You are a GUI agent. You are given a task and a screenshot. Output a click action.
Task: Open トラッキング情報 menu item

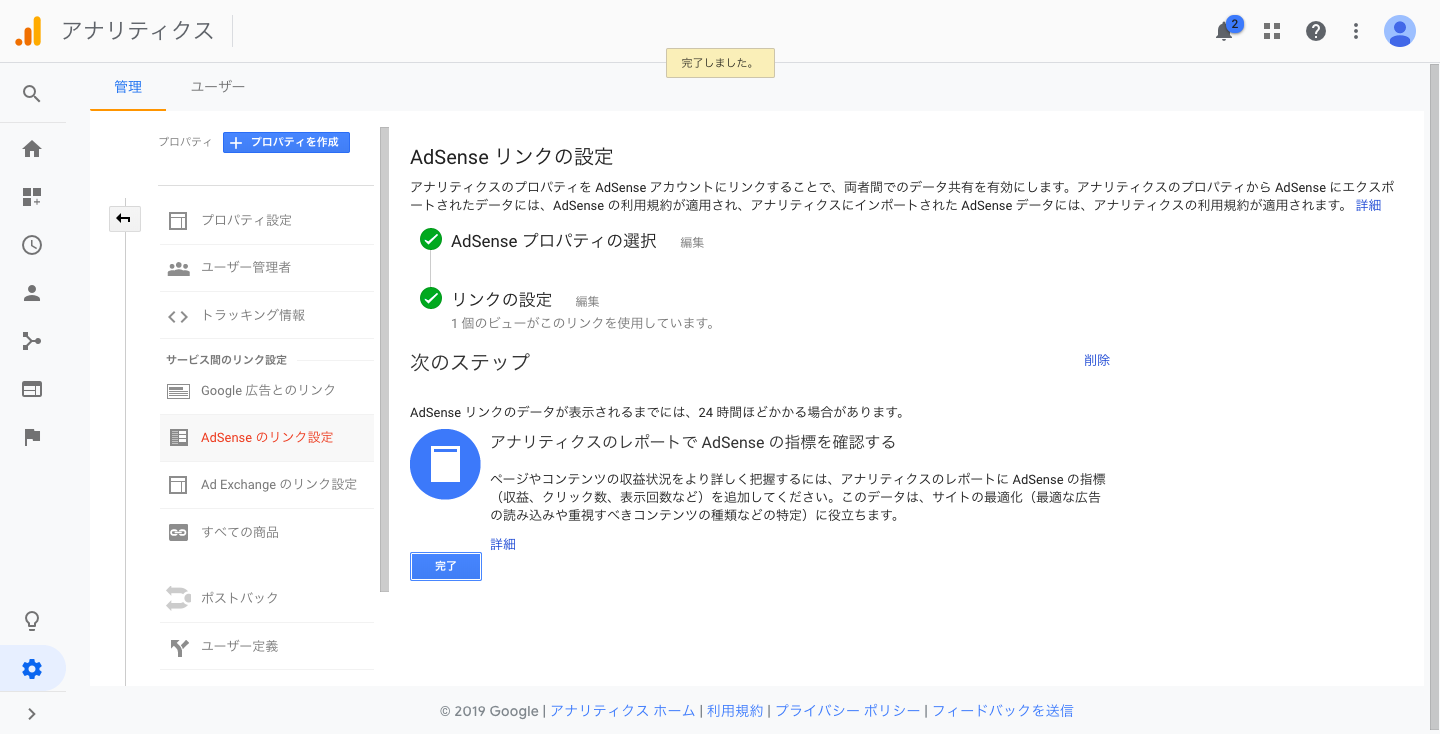coord(266,315)
